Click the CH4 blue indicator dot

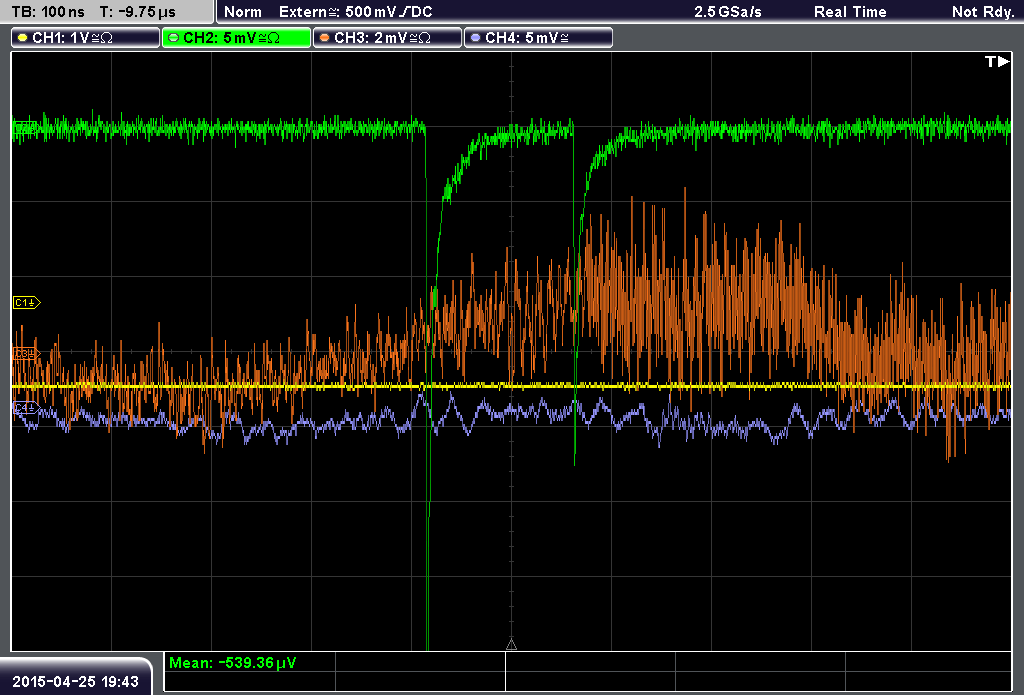tap(475, 38)
